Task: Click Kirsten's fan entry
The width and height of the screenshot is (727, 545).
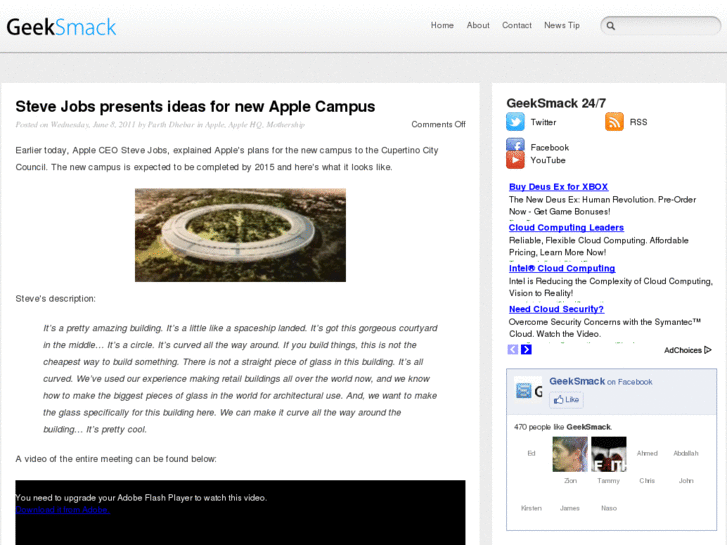Action: [531, 508]
